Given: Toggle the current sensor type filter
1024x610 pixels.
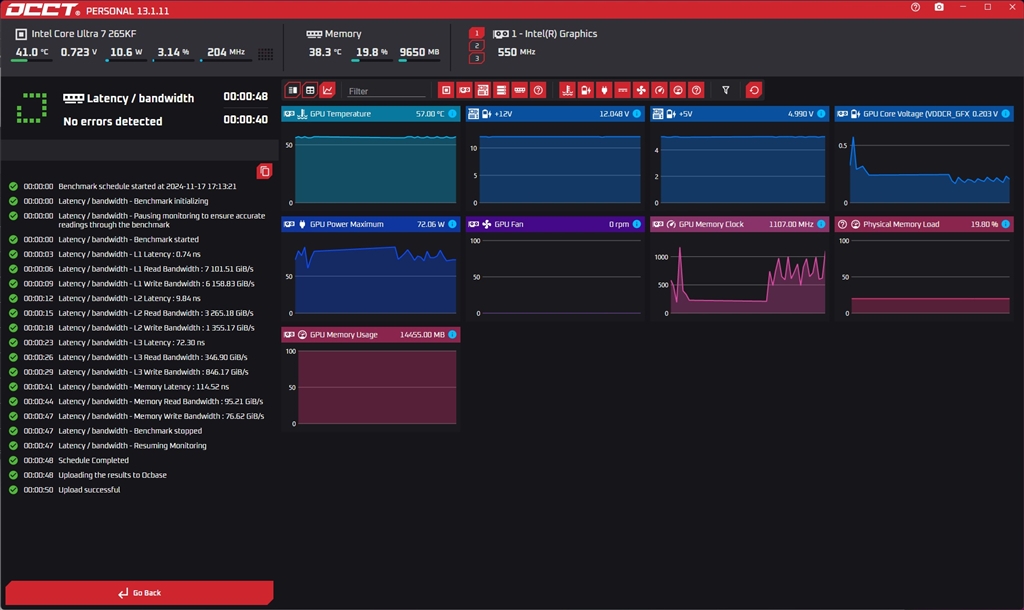Looking at the screenshot, I should click(x=622, y=90).
